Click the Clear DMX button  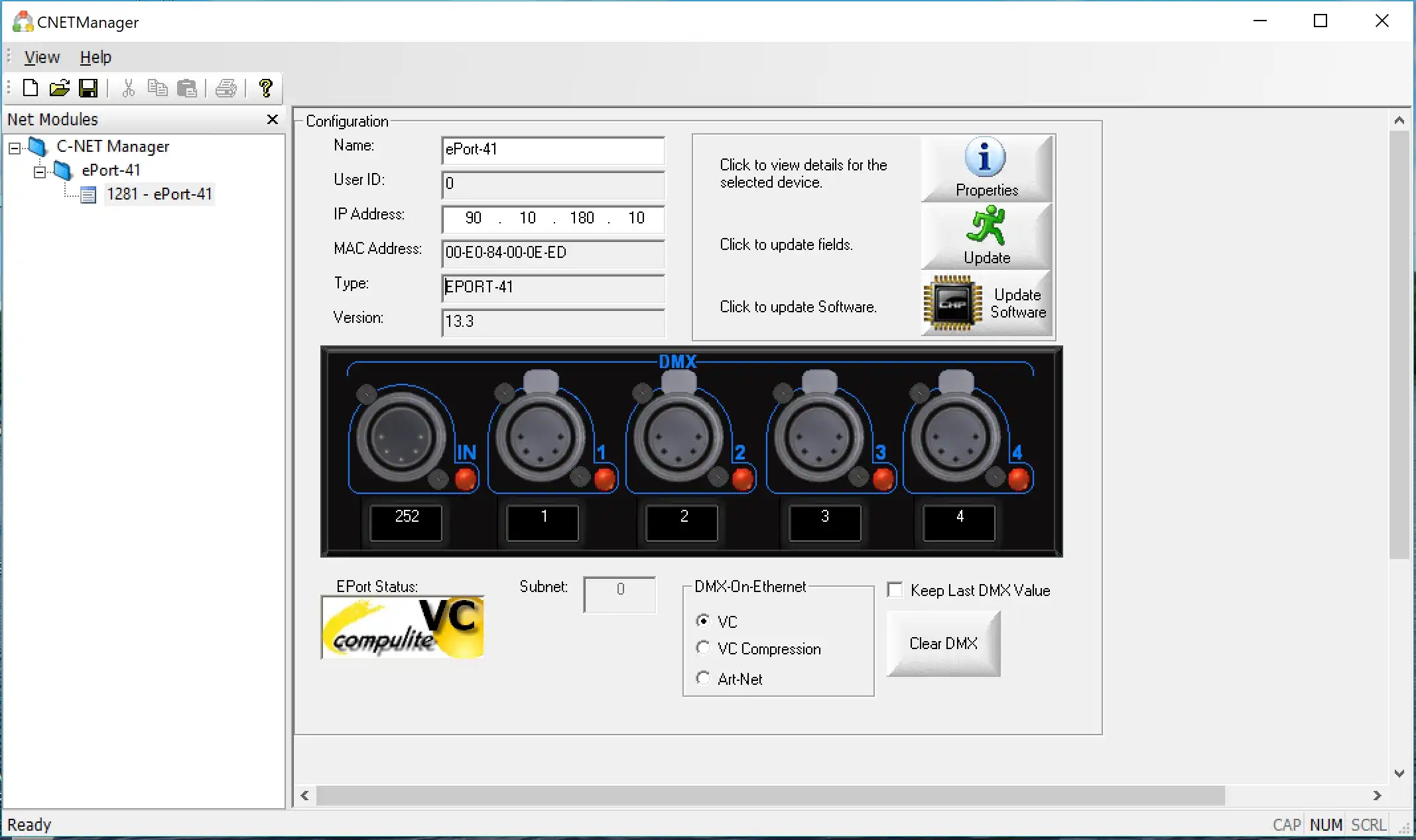click(943, 644)
